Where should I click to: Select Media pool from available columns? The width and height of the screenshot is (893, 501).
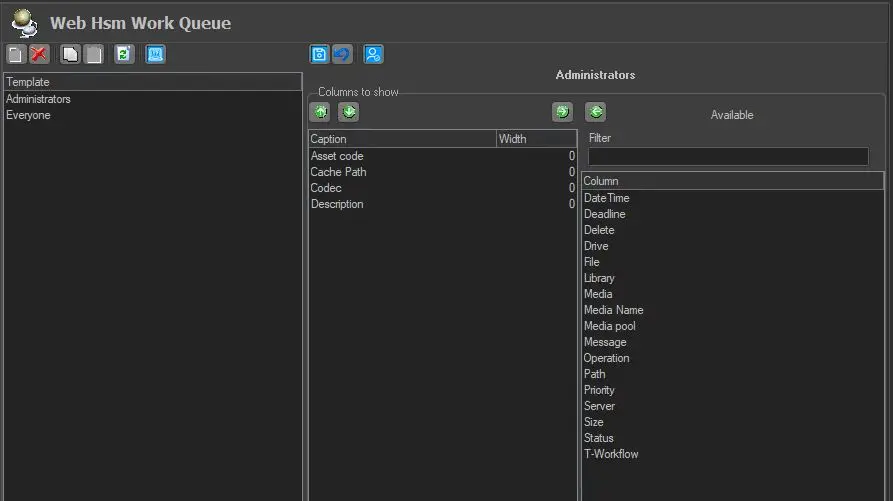pos(609,326)
